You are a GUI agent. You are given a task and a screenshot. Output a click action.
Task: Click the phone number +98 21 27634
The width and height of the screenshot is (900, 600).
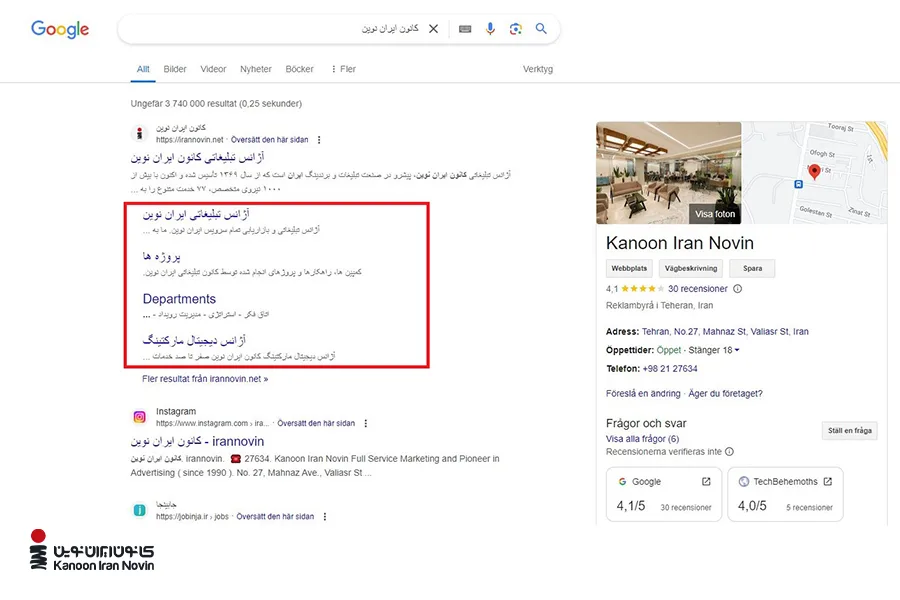[x=670, y=369]
